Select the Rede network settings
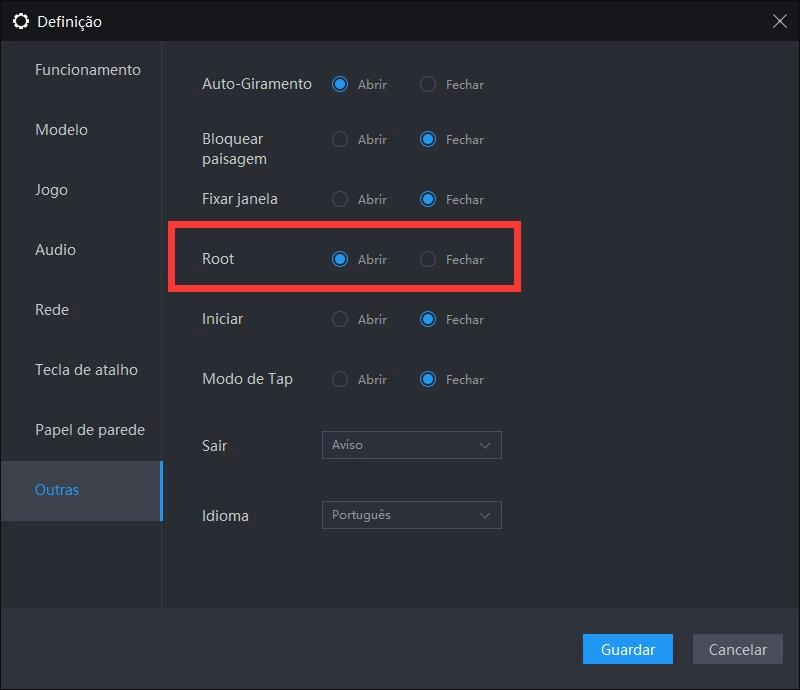Viewport: 800px width, 690px height. click(51, 310)
